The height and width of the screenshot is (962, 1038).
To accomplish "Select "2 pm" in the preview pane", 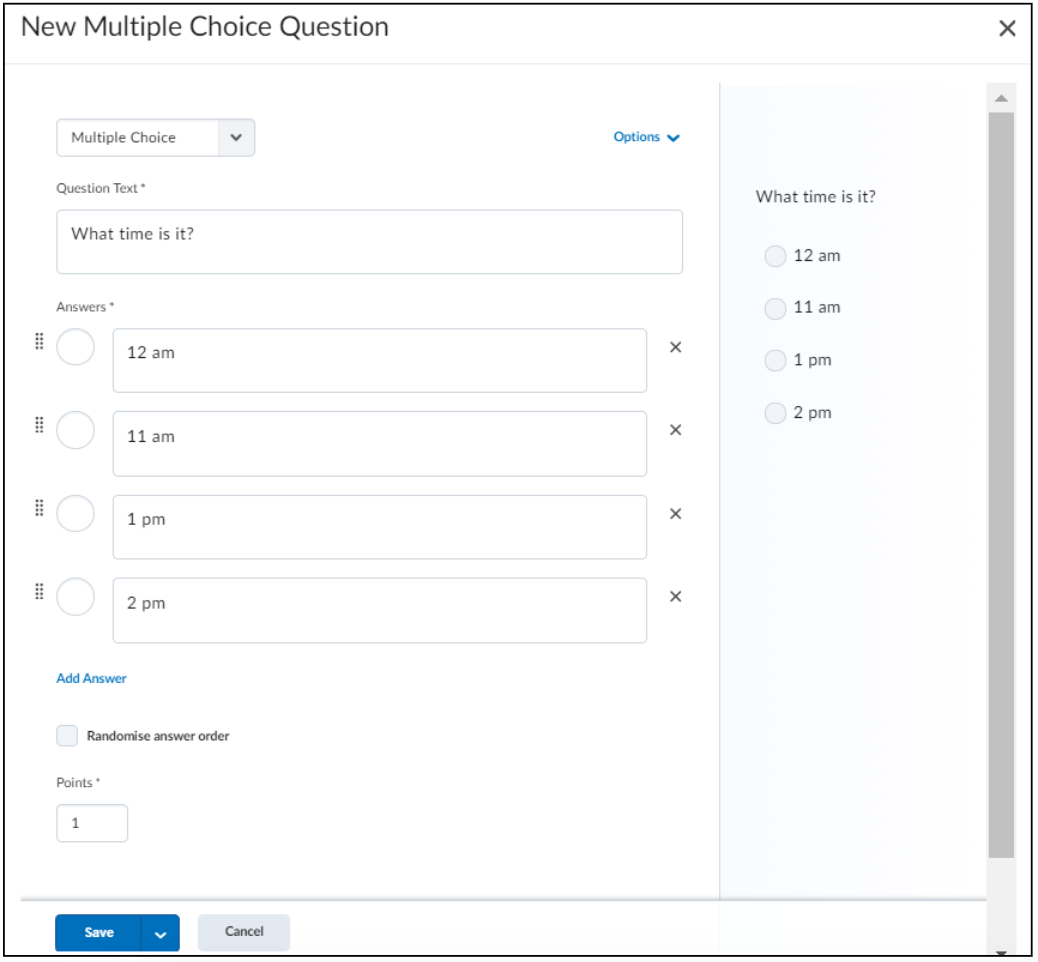I will click(x=775, y=414).
